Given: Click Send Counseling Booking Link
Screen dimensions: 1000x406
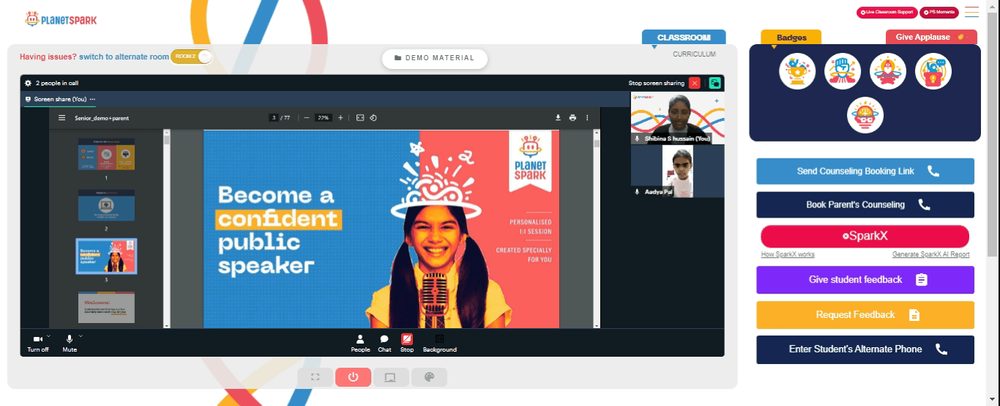Looking at the screenshot, I should (865, 171).
